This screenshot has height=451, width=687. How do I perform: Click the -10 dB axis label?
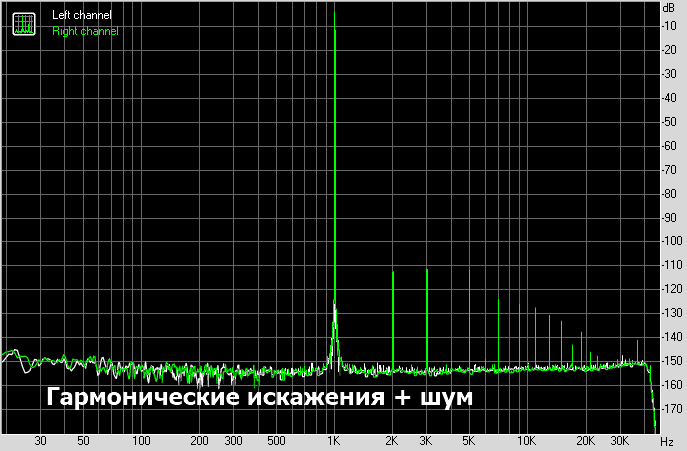[669, 26]
